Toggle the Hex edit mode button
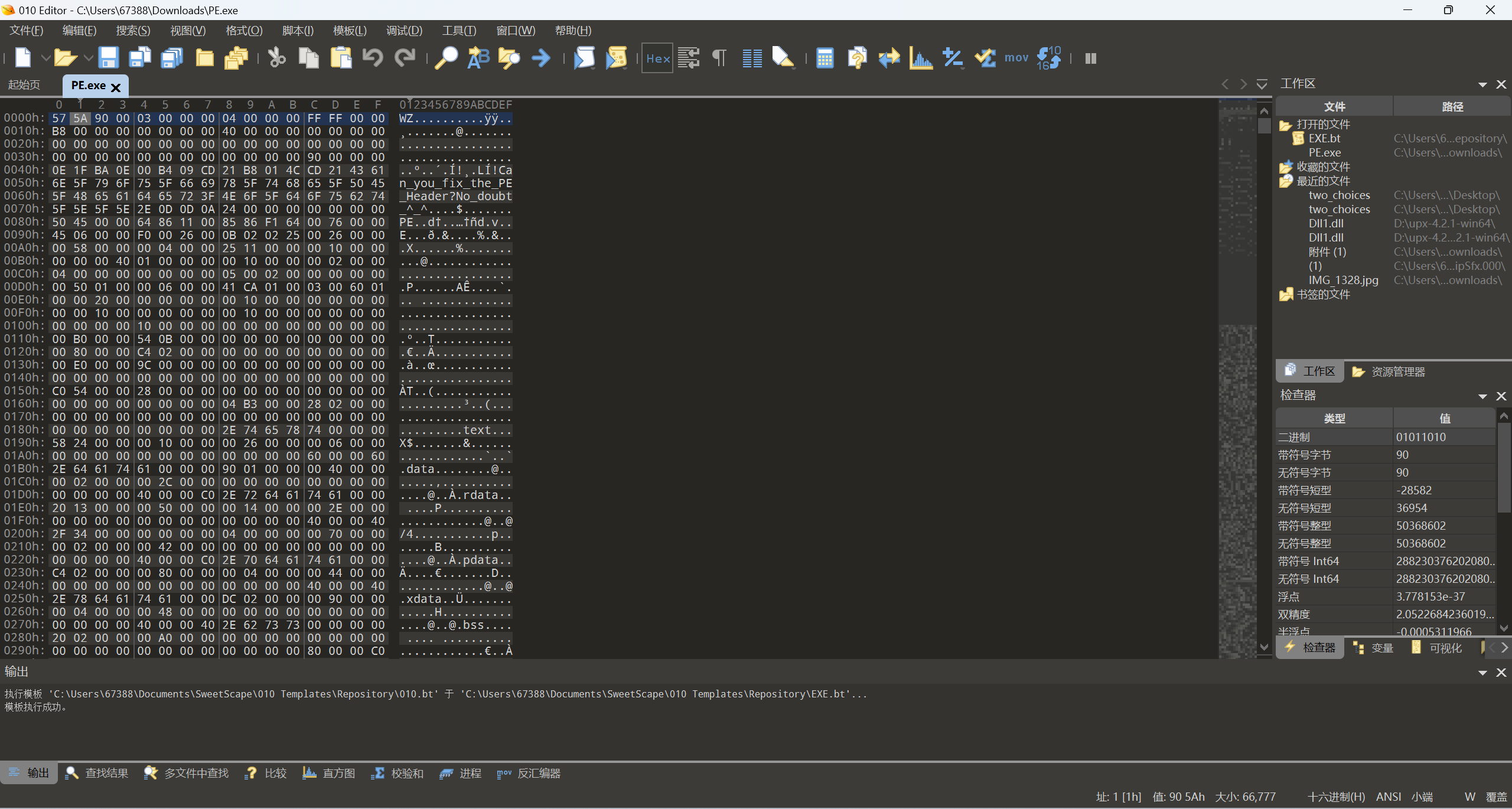 (x=657, y=58)
